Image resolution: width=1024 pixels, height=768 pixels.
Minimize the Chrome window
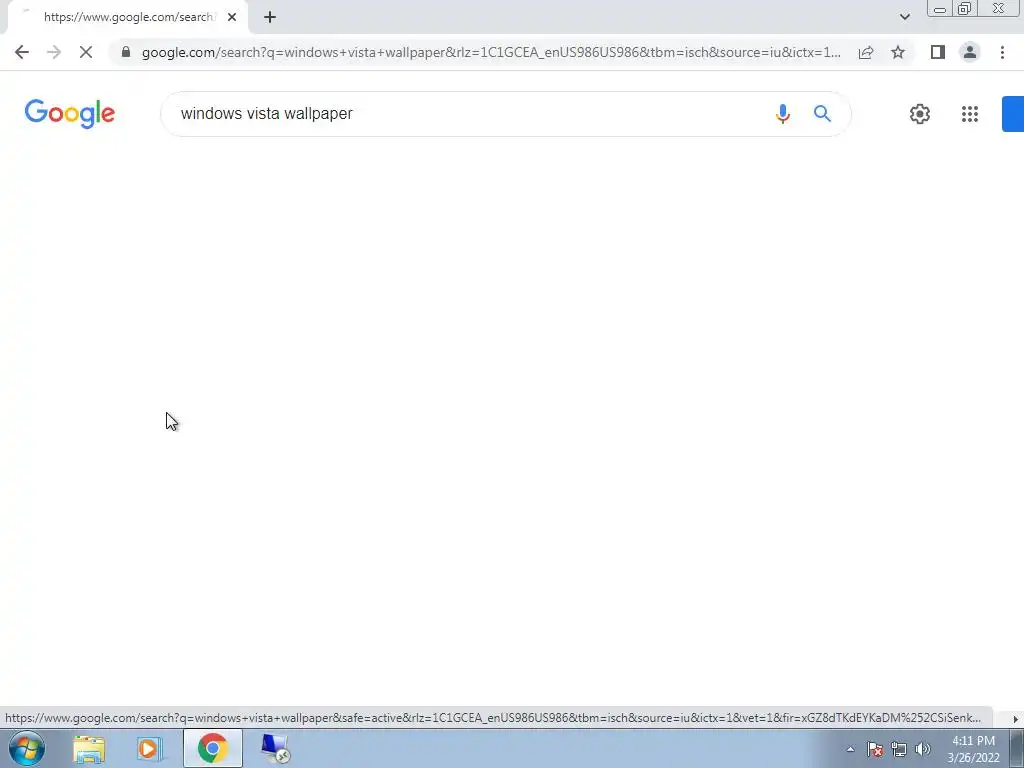tap(940, 9)
